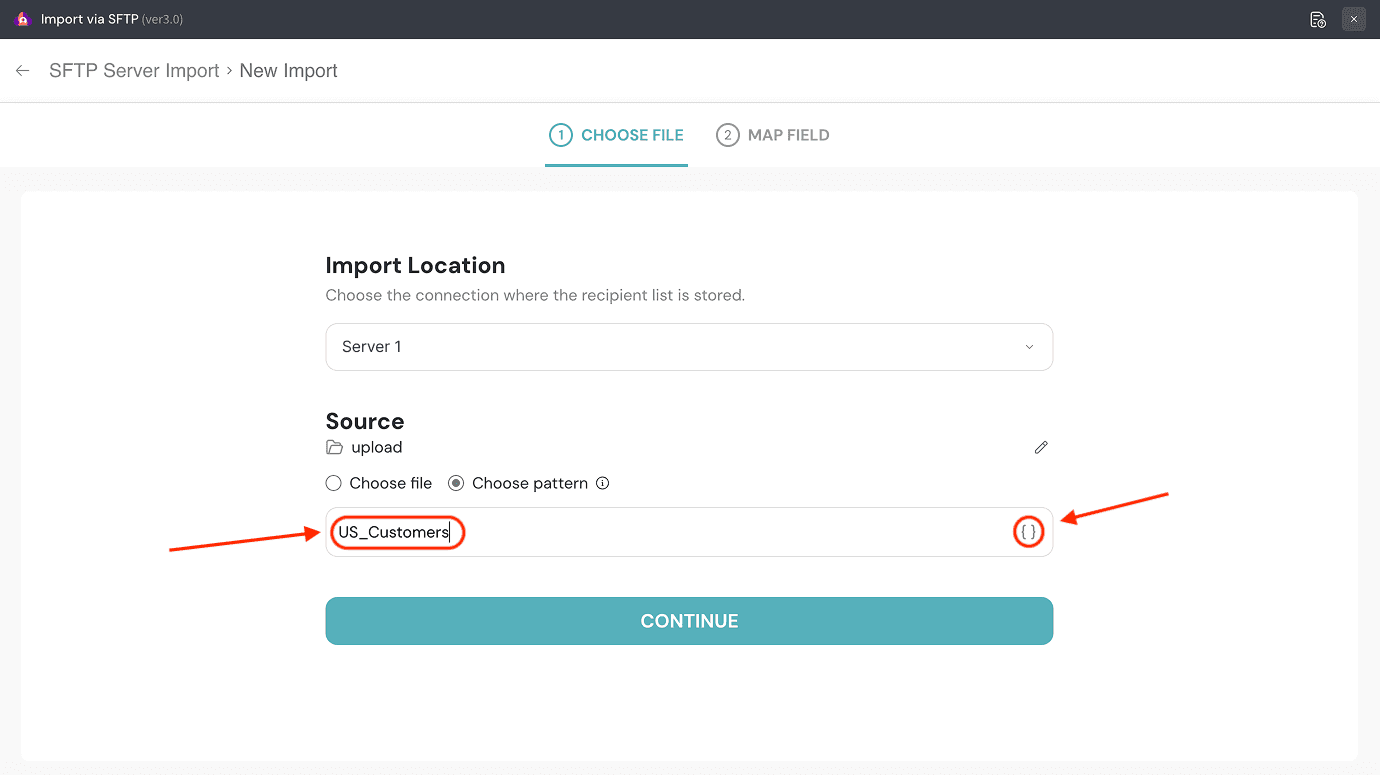1380x775 pixels.
Task: Open the document log icon in title bar
Action: (1317, 19)
